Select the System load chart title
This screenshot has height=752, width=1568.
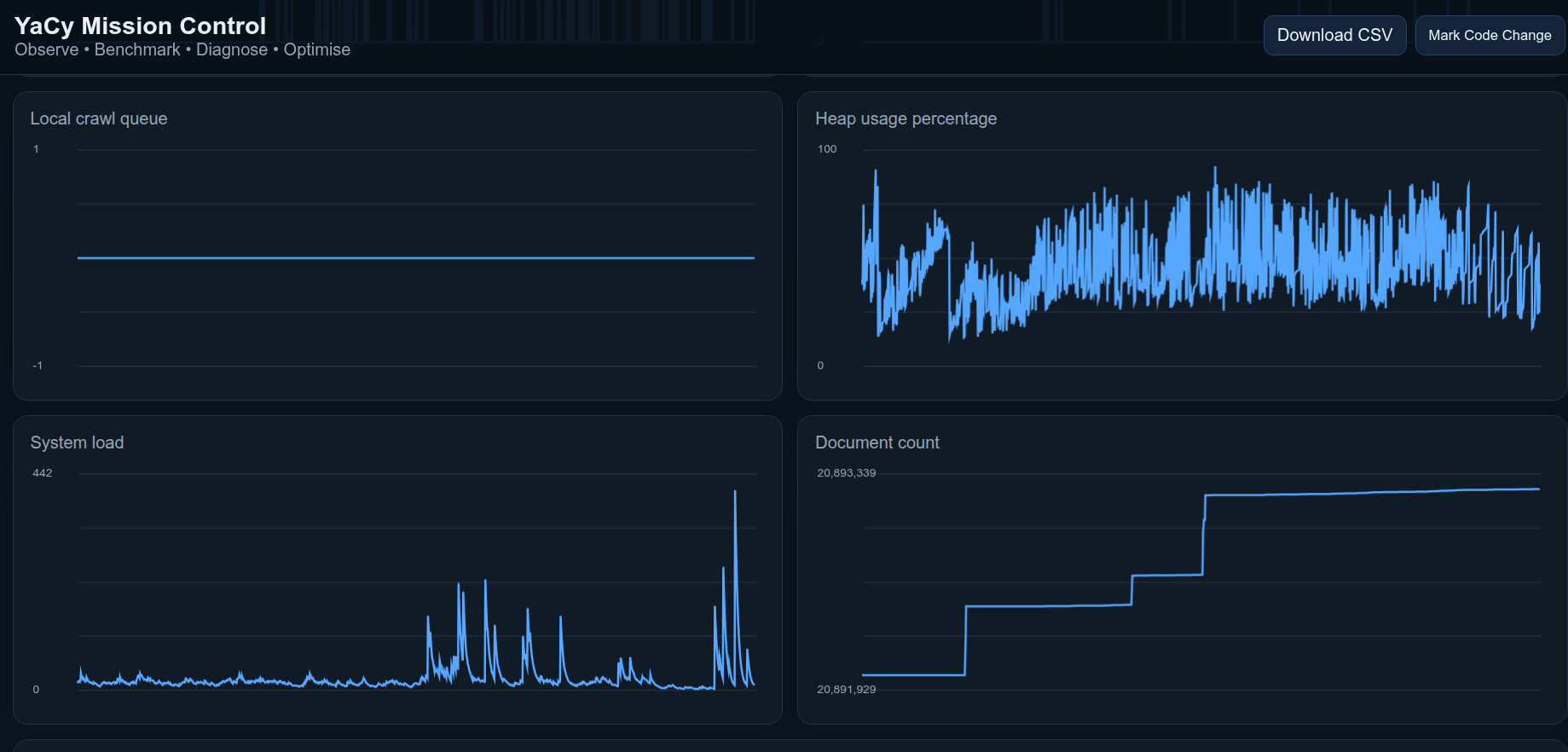tap(77, 443)
